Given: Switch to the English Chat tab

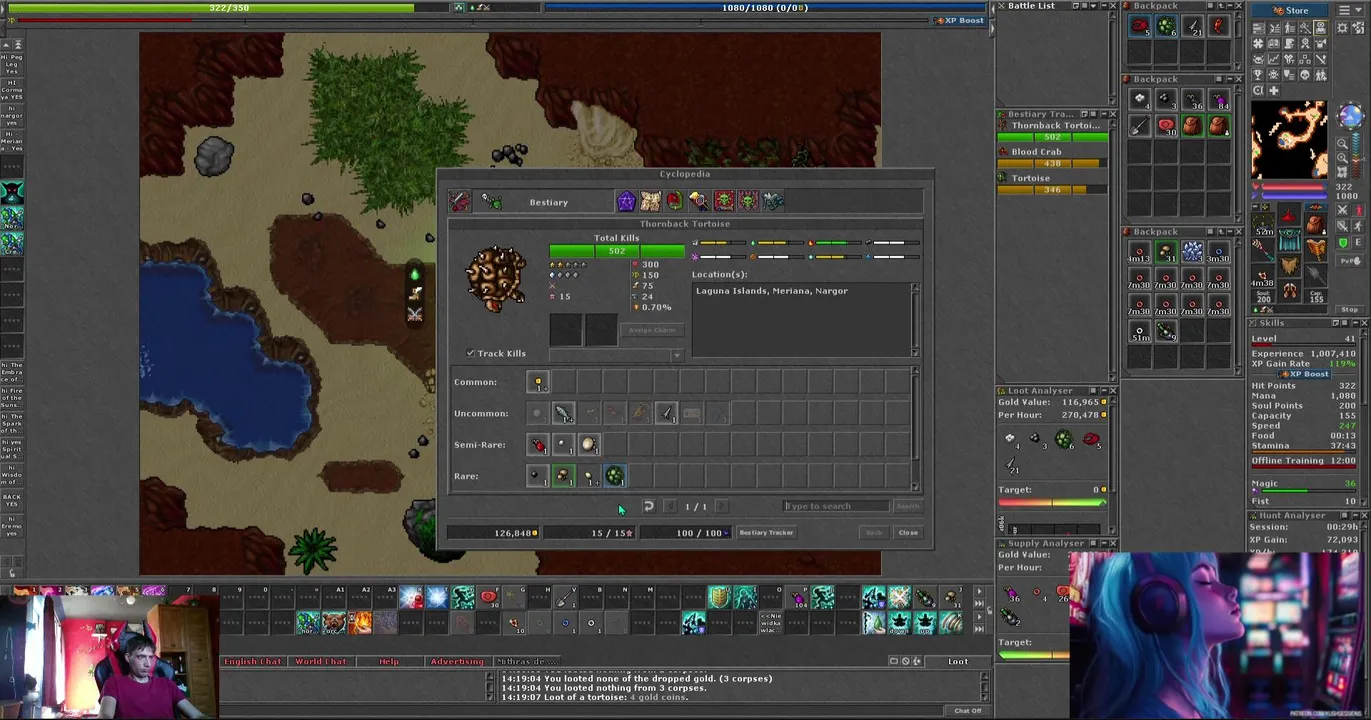Looking at the screenshot, I should click(253, 661).
